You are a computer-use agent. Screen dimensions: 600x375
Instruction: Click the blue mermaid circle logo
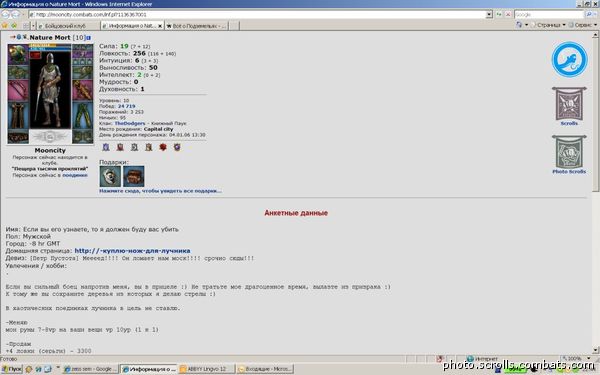(x=569, y=59)
